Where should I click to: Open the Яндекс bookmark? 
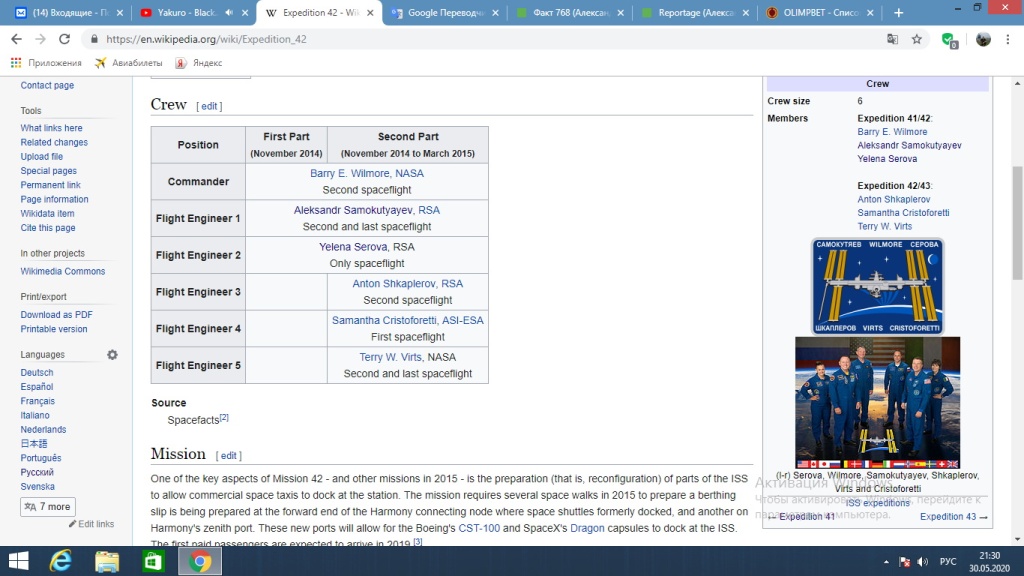199,63
